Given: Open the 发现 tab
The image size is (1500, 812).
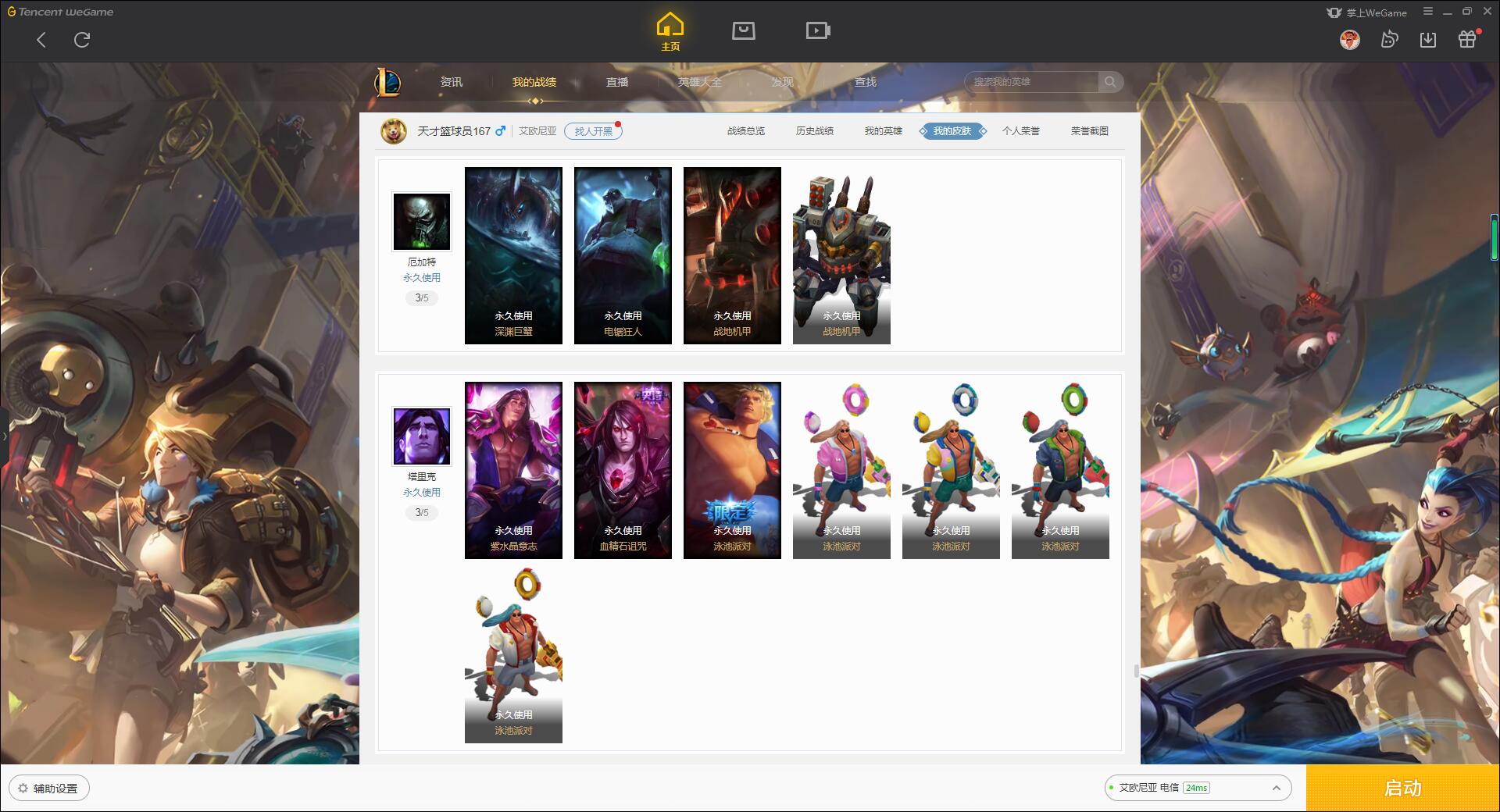Looking at the screenshot, I should [782, 82].
